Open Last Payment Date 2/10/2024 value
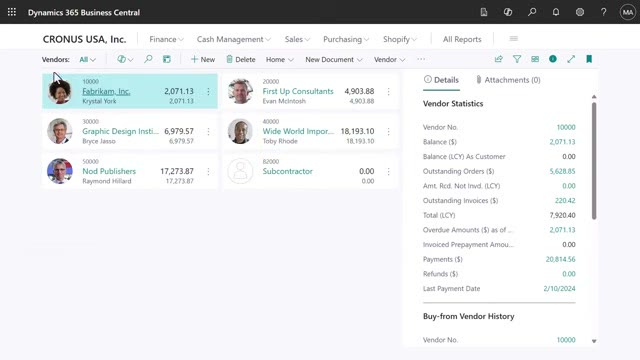Screen dimensions: 640x360 559,289
